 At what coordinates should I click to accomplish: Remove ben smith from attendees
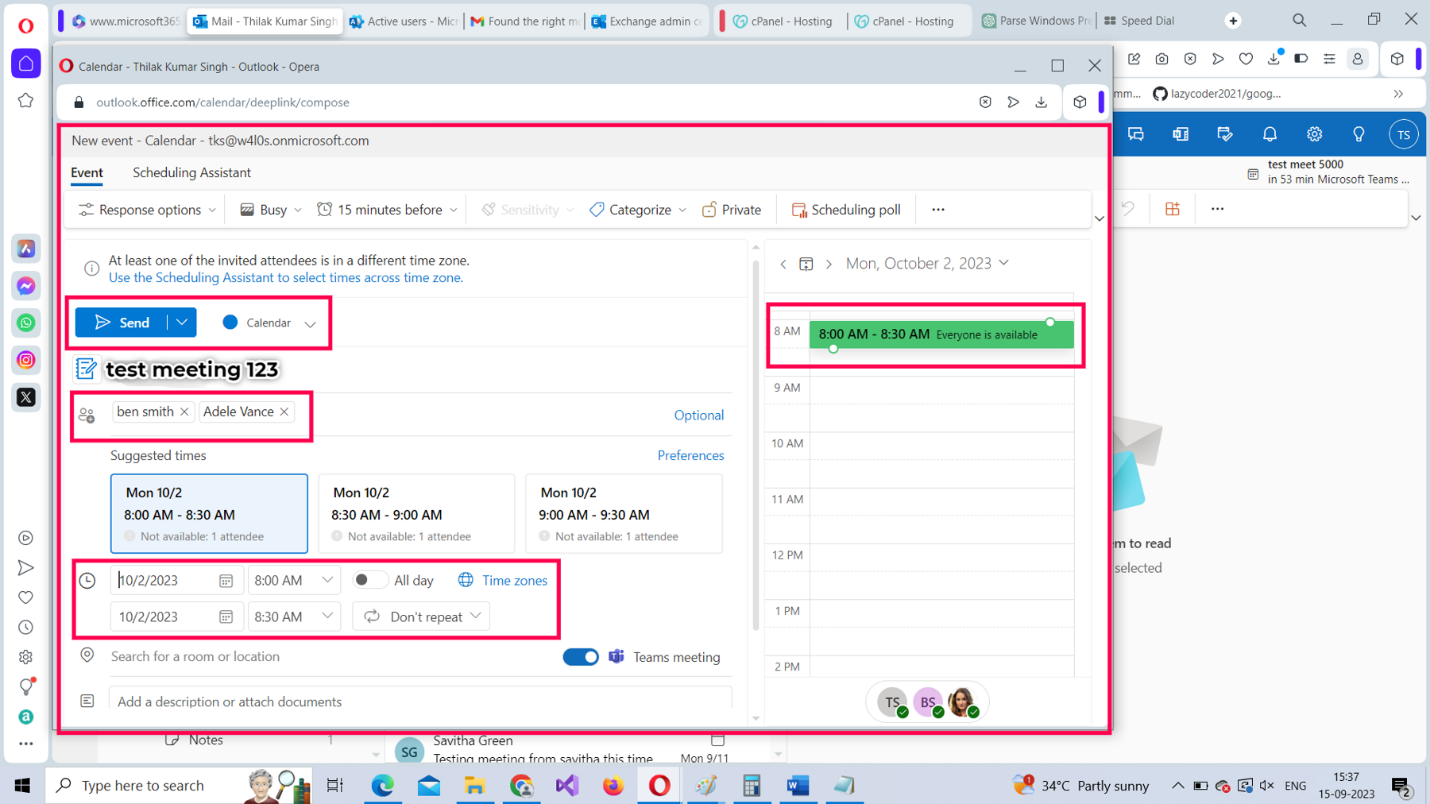tap(185, 412)
